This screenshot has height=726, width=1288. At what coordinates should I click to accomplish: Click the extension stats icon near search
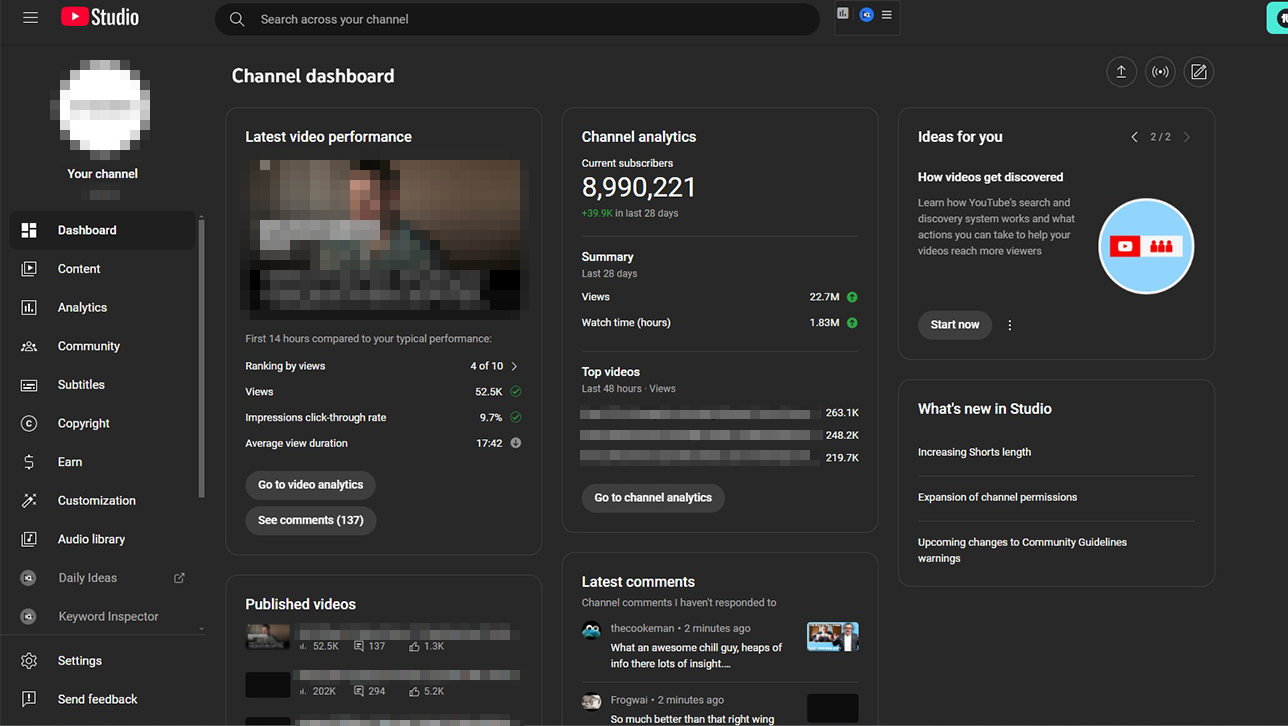843,14
